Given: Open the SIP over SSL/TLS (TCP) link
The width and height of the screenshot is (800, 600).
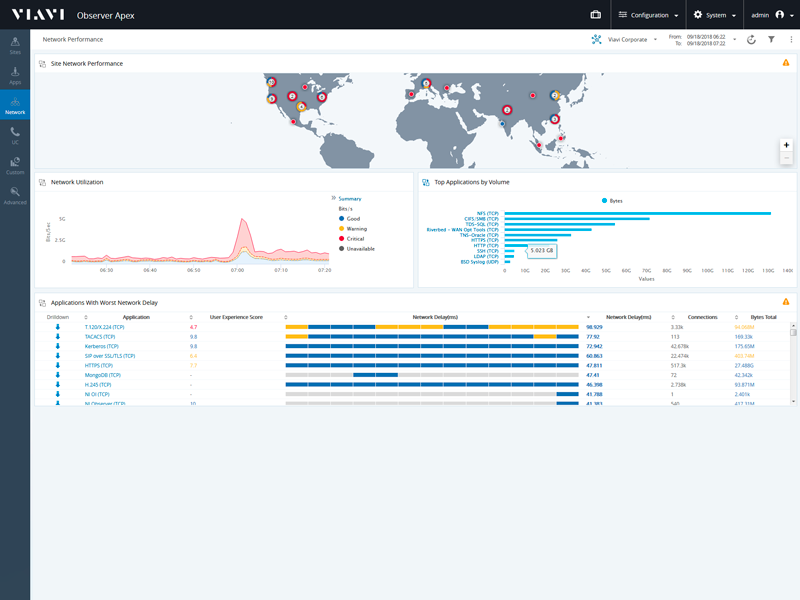Looking at the screenshot, I should pos(110,356).
